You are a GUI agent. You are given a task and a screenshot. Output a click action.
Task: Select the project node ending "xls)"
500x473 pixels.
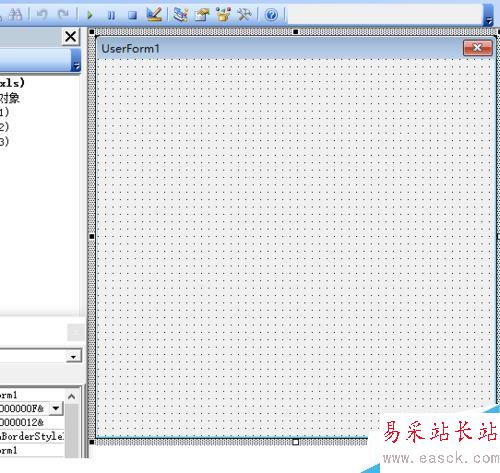click(12, 83)
